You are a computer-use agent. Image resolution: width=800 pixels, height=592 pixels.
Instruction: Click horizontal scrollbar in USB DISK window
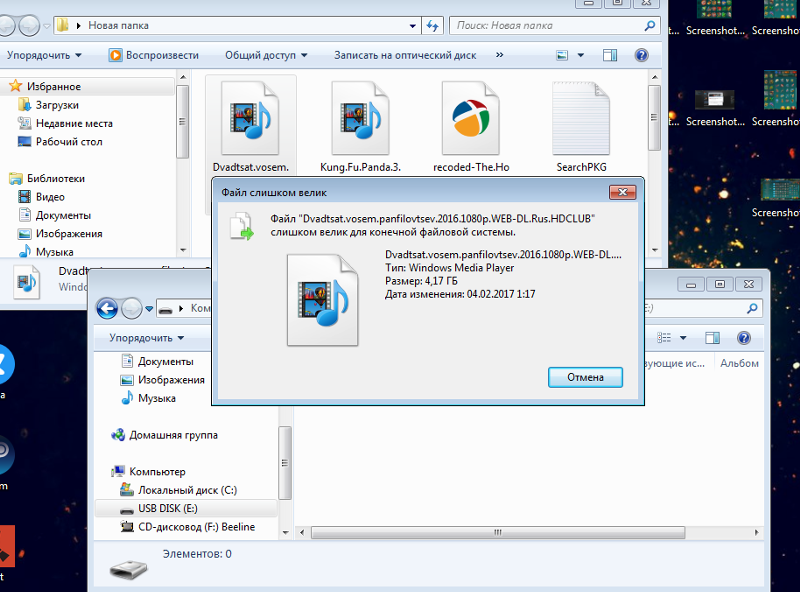click(x=497, y=532)
